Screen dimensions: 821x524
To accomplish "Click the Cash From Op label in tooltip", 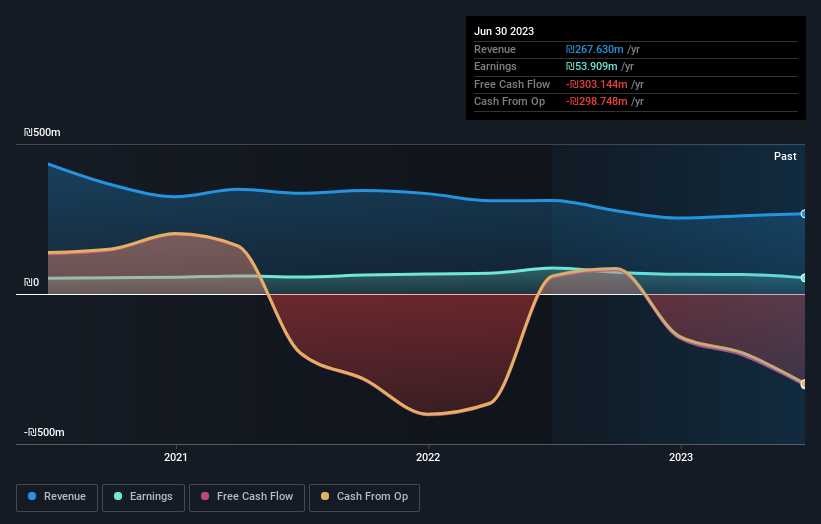I will (509, 102).
